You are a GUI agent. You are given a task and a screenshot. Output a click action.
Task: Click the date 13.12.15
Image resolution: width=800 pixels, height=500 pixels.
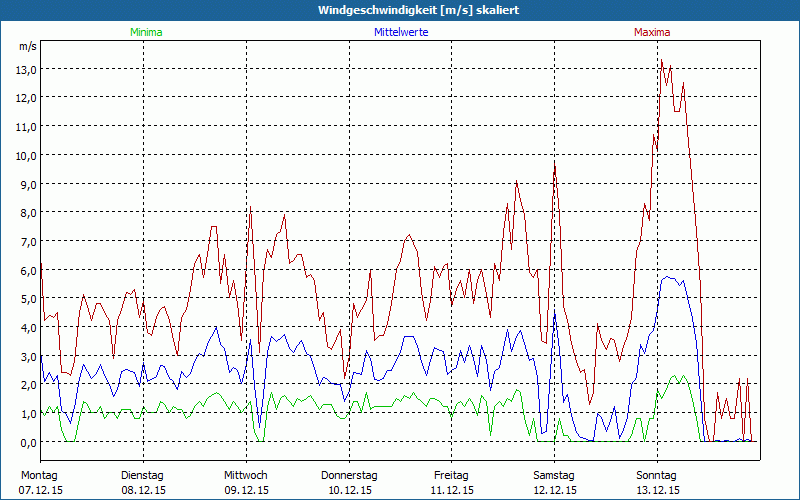pyautogui.click(x=657, y=490)
